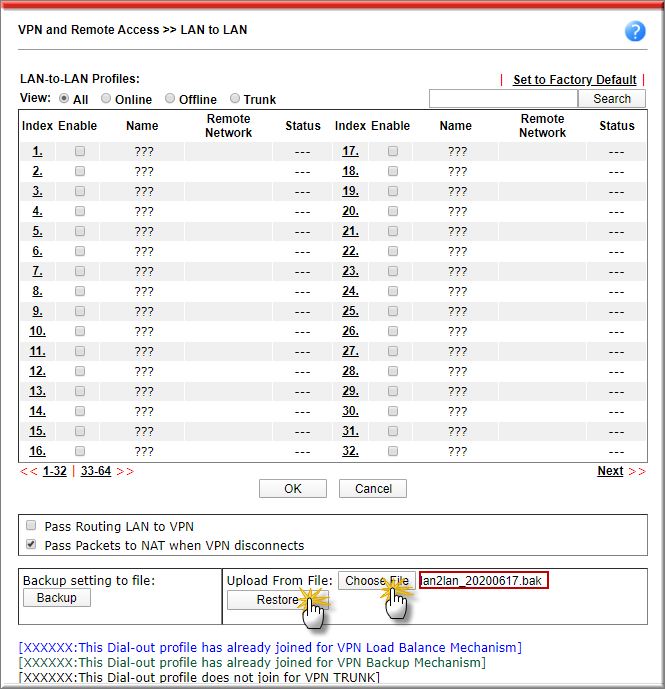
Task: Open profile index 16 link
Action: [37, 451]
